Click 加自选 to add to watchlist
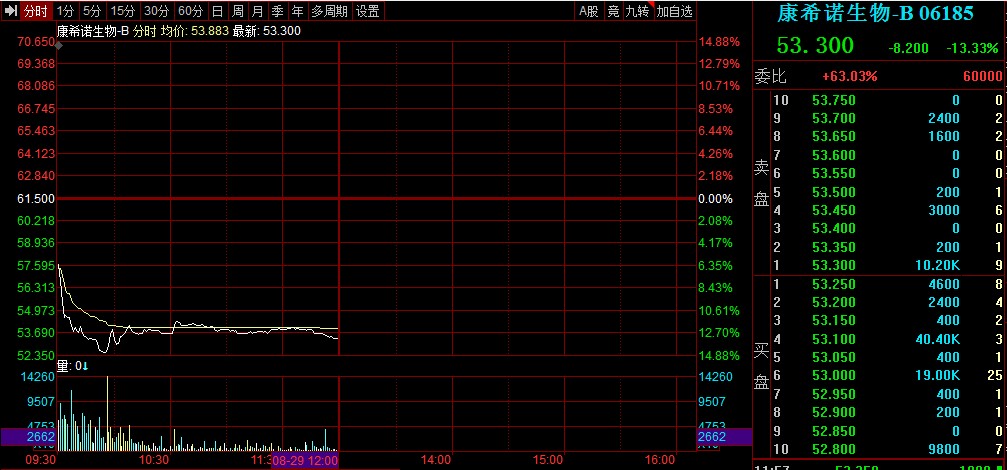This screenshot has height=470, width=1007. [675, 11]
